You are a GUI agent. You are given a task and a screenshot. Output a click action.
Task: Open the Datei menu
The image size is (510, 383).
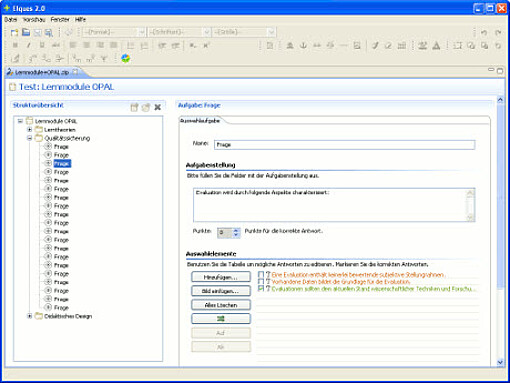11,20
